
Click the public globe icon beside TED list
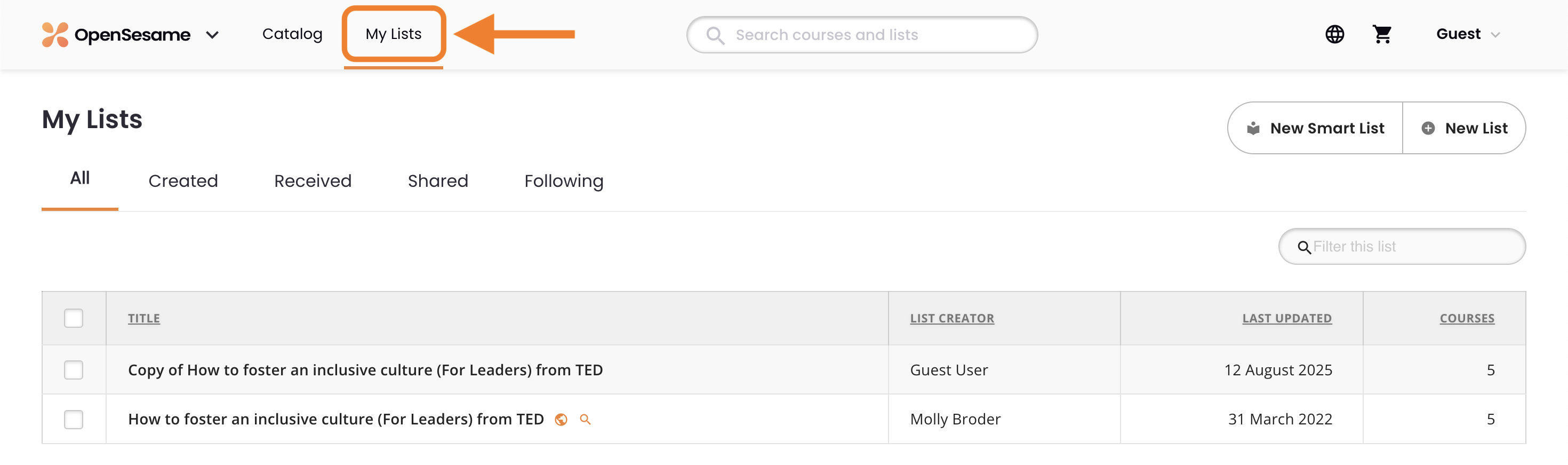point(561,419)
